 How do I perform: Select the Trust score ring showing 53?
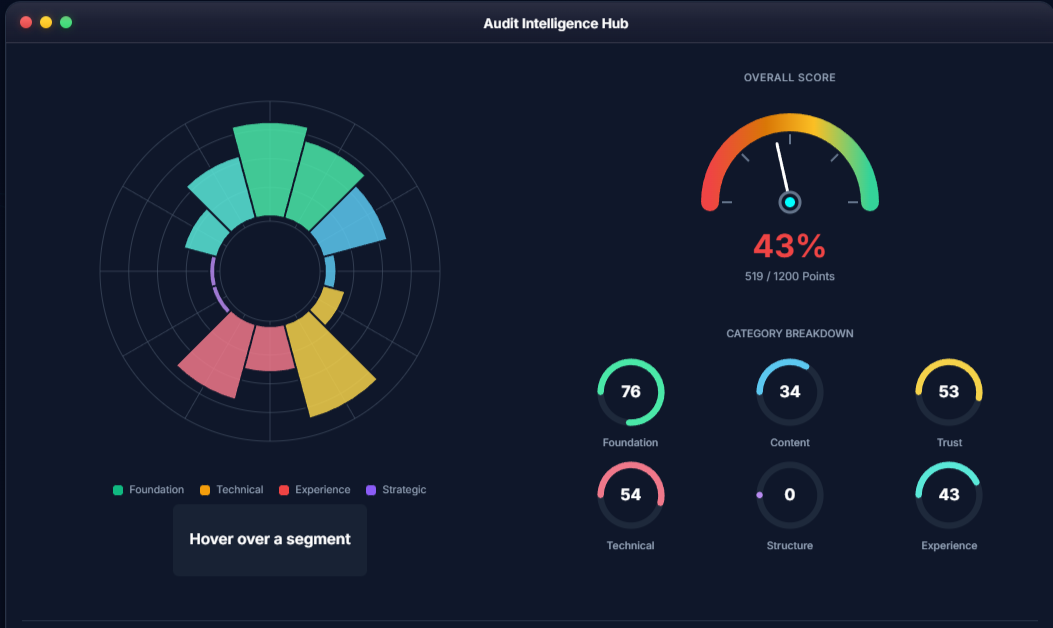[948, 392]
